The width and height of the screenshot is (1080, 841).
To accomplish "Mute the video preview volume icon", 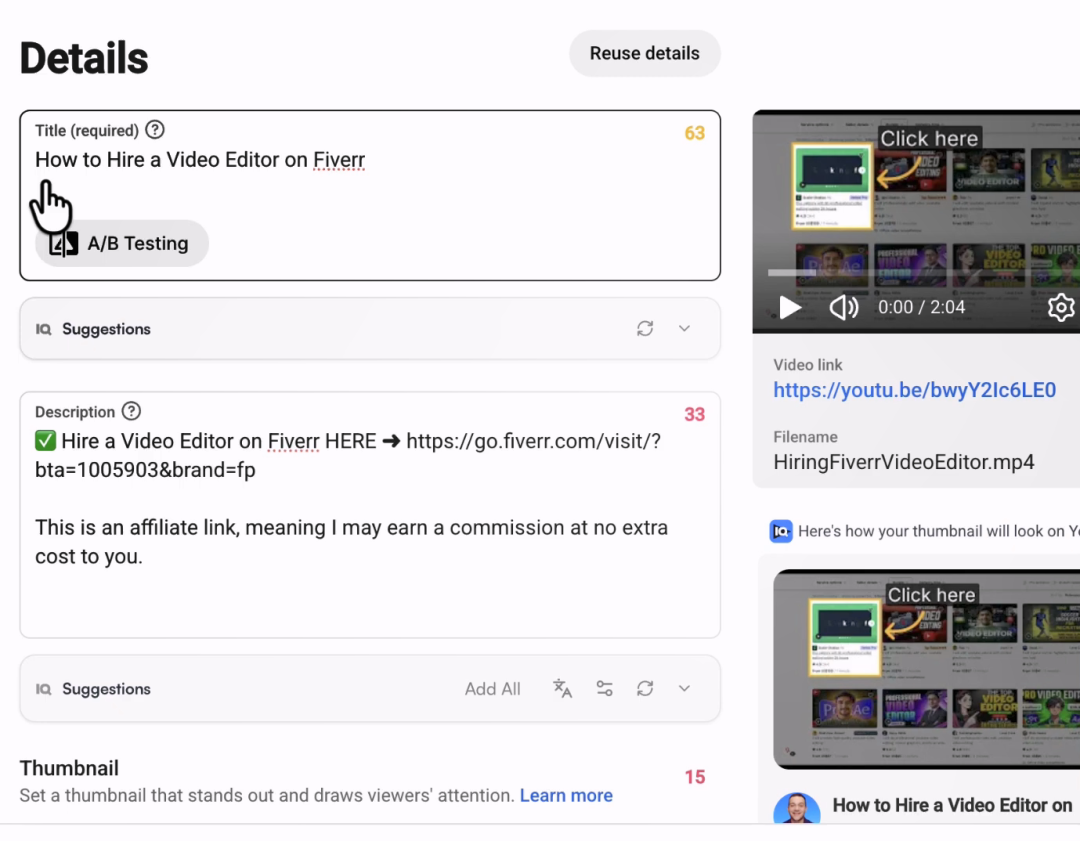I will 843,307.
